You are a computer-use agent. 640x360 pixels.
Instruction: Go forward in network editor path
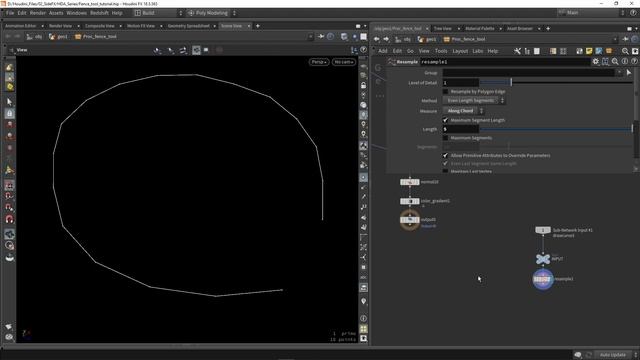tap(386, 39)
